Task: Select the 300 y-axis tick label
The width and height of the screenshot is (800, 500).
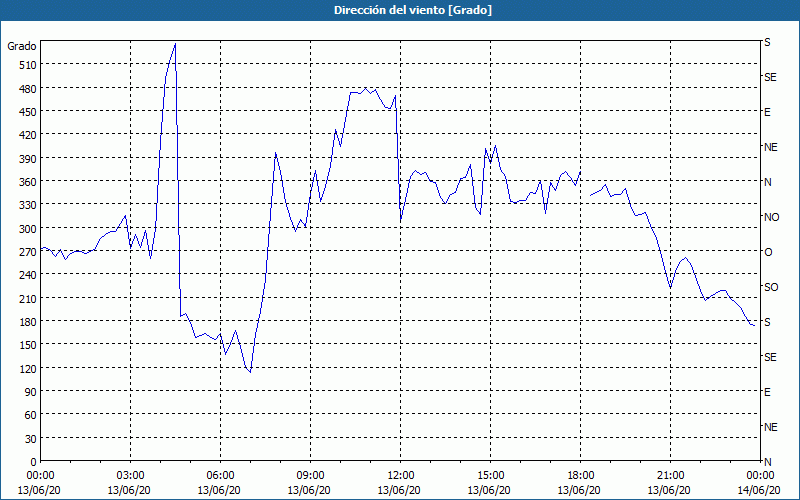Action: point(28,229)
